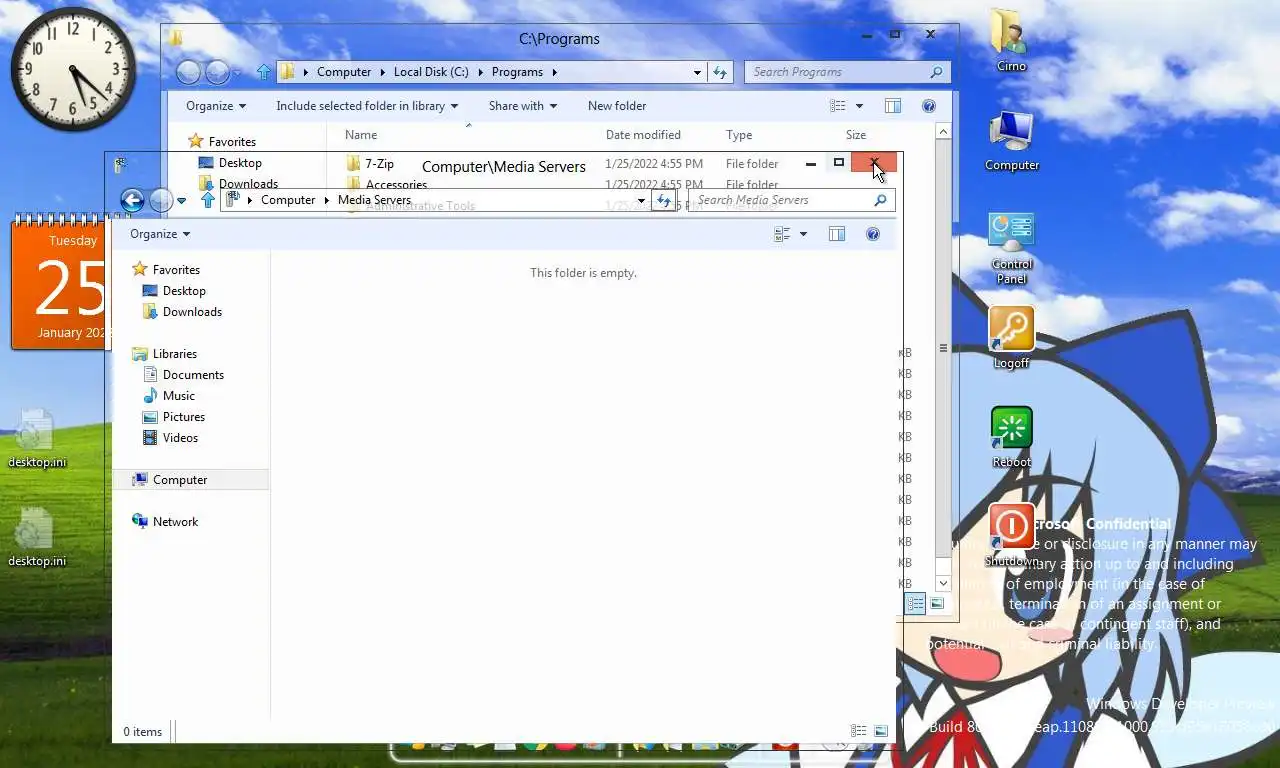Open Include selected folder in library menu
This screenshot has height=768, width=1280.
point(367,106)
